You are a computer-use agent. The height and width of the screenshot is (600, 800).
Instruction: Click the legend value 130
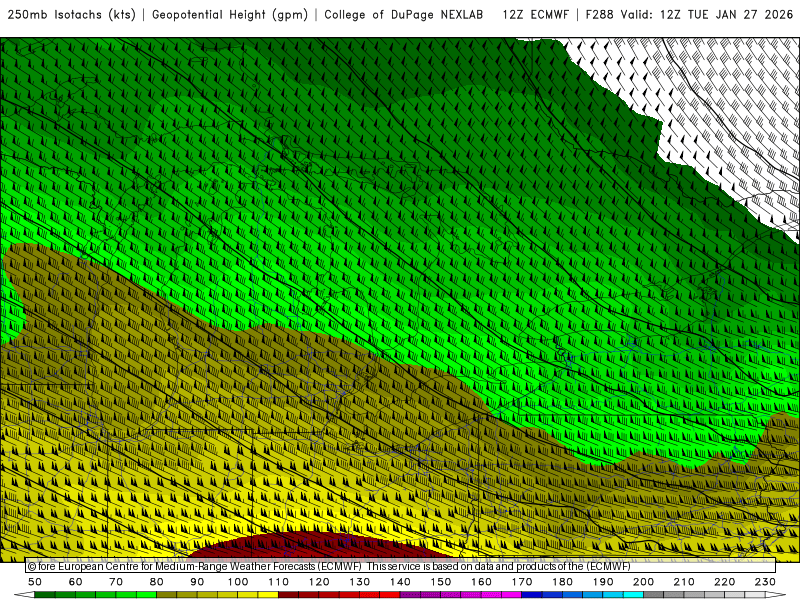coord(359,582)
